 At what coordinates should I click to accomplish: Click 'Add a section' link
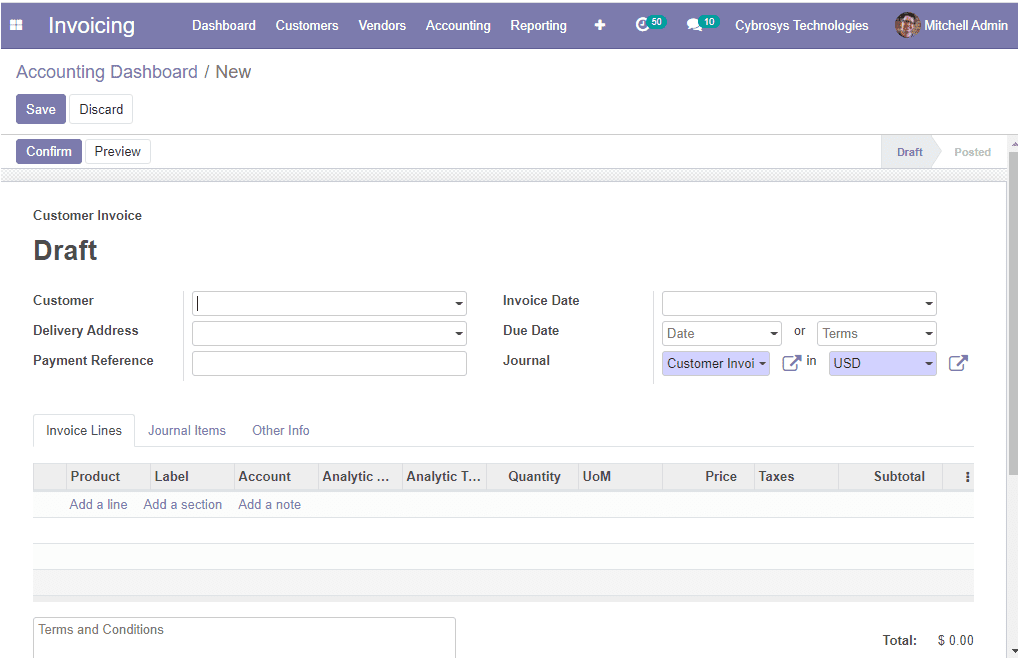(183, 504)
